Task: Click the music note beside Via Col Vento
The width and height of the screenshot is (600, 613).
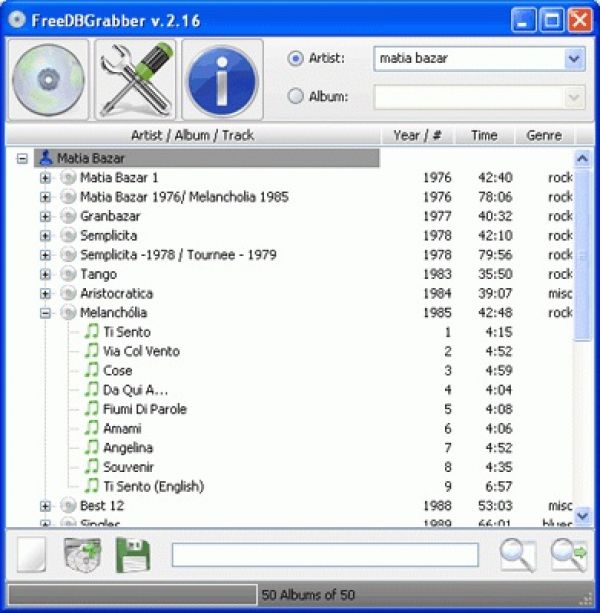Action: tap(91, 351)
